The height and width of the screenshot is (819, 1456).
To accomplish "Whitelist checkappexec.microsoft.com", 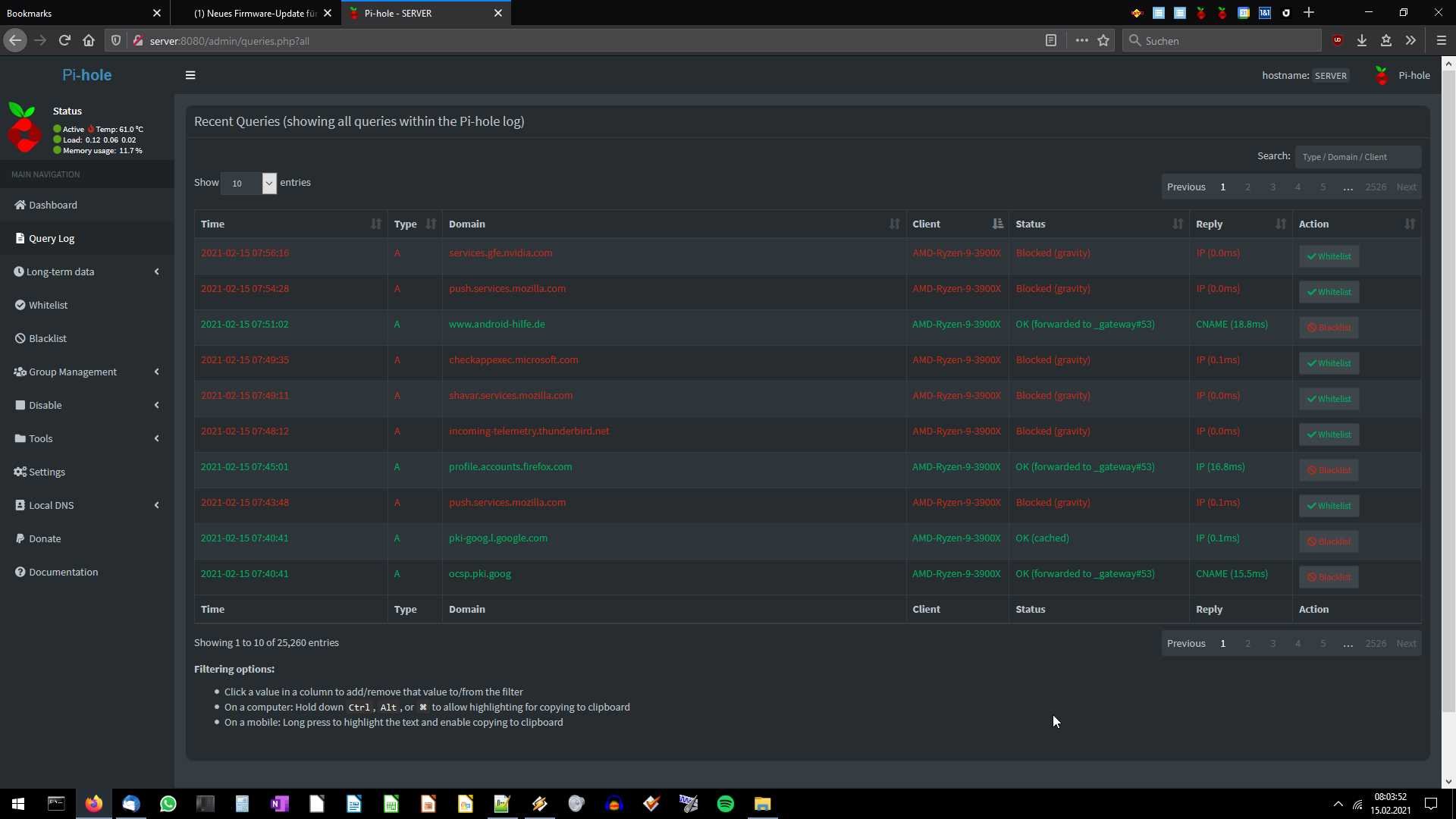I will (1329, 363).
